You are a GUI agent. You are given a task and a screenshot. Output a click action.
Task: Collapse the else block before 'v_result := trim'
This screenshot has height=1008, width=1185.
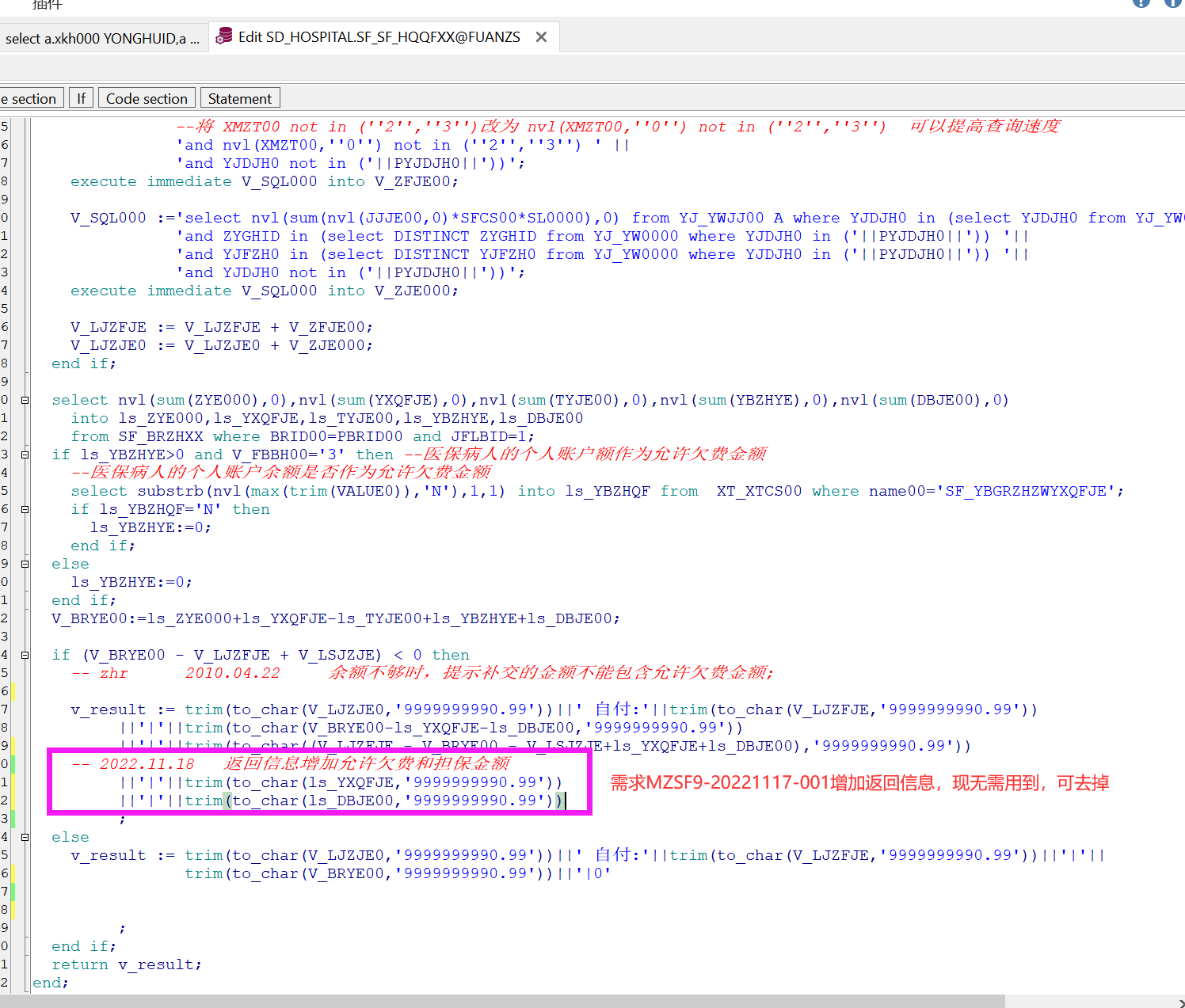coord(25,837)
